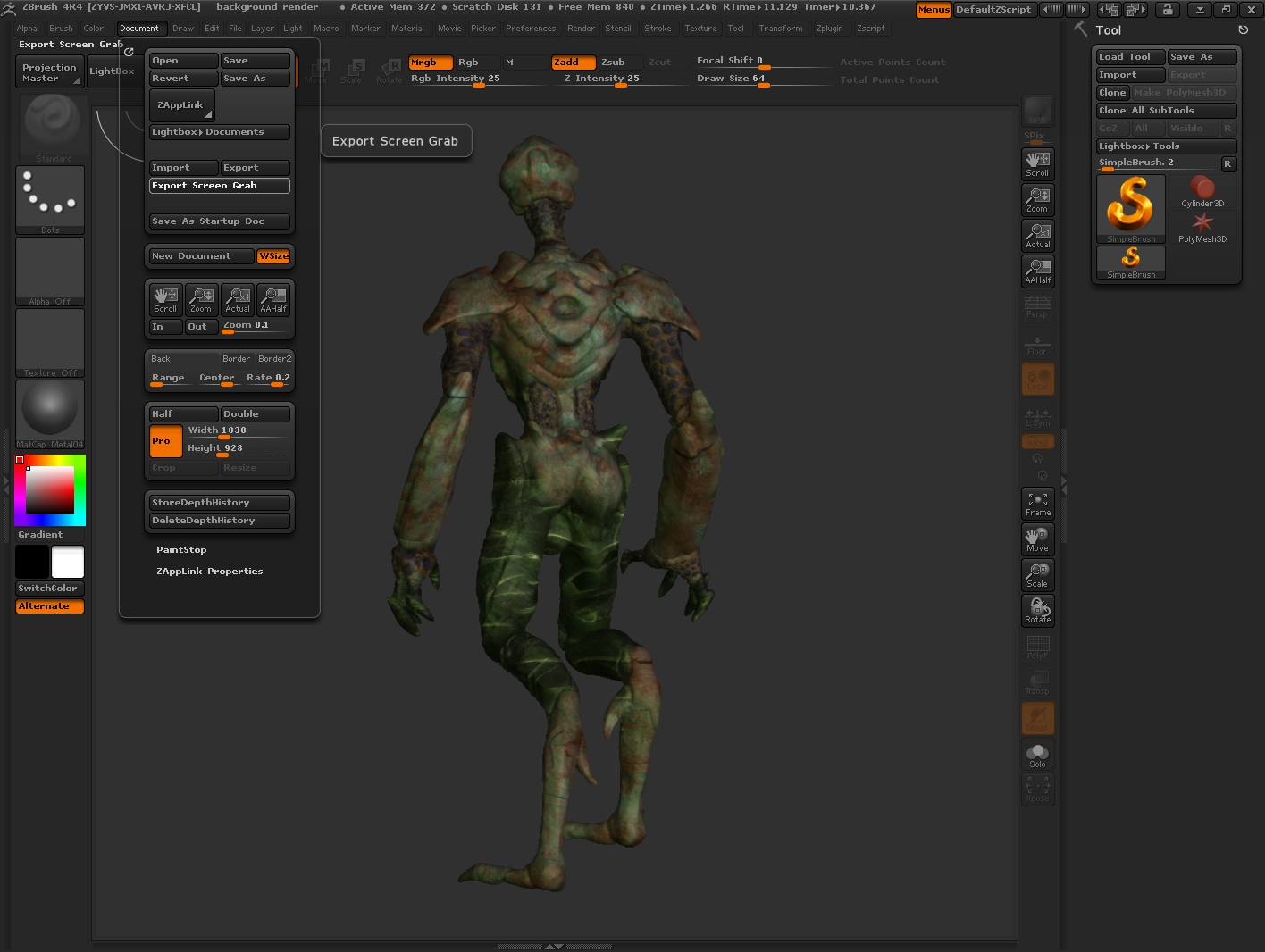Toggle the Pro proportional constraint button
Screen dimensions: 1265x952
165,441
